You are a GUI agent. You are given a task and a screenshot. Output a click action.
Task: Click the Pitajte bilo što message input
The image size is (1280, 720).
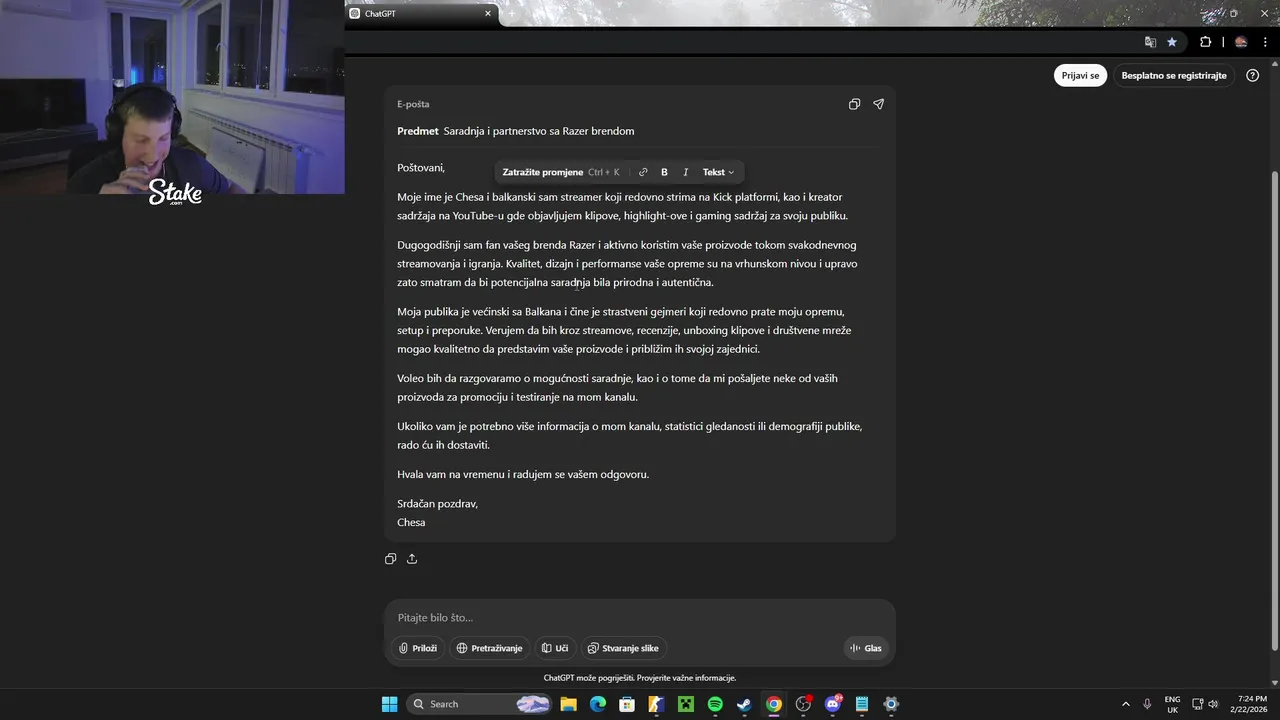[x=640, y=618]
